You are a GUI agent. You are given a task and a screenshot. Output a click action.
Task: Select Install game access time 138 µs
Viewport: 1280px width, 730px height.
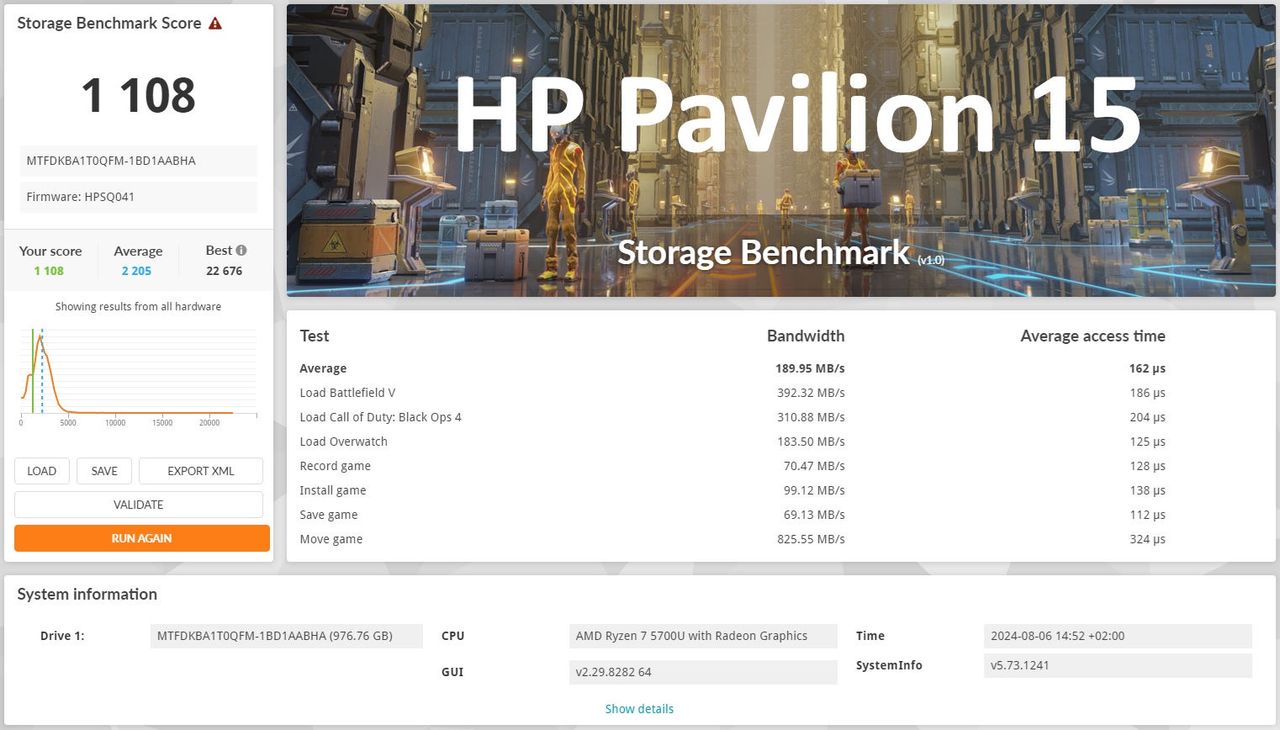pos(1147,490)
